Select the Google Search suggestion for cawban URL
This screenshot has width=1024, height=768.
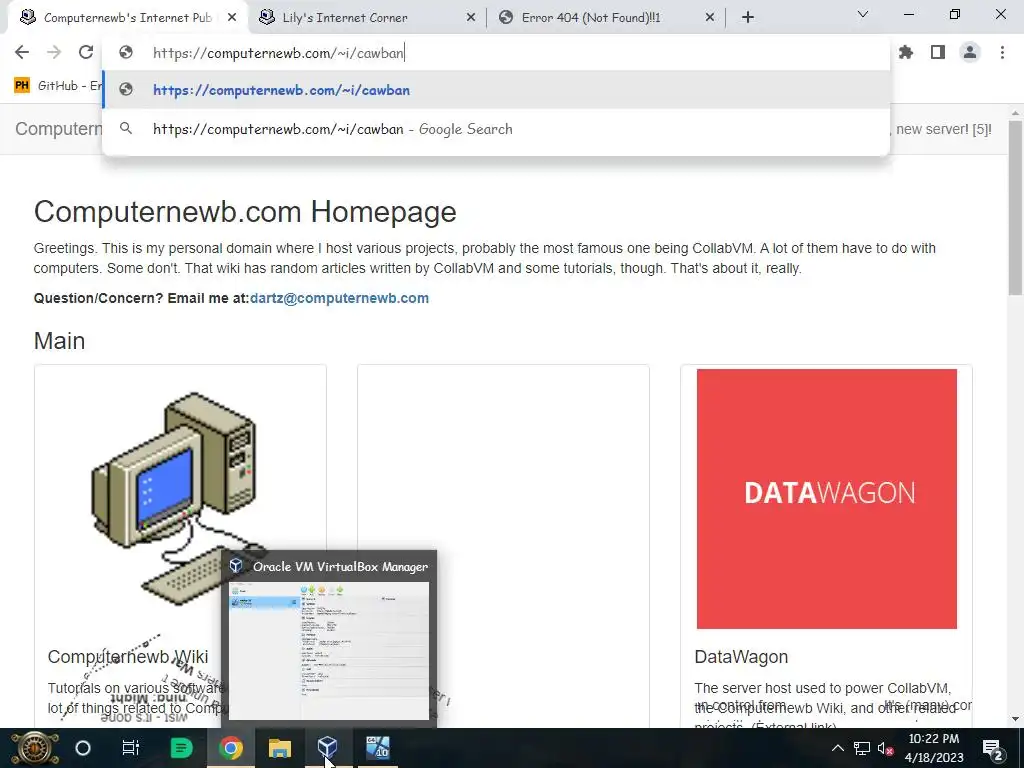tap(496, 129)
